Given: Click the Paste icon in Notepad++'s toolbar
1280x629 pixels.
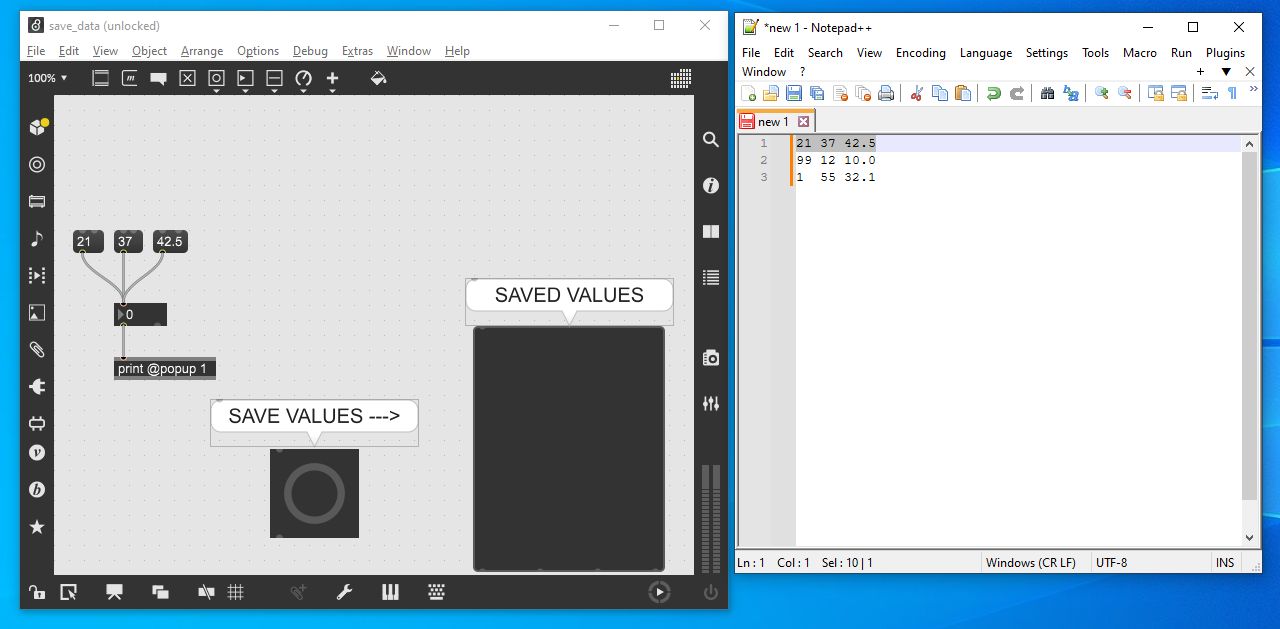Looking at the screenshot, I should 963,93.
